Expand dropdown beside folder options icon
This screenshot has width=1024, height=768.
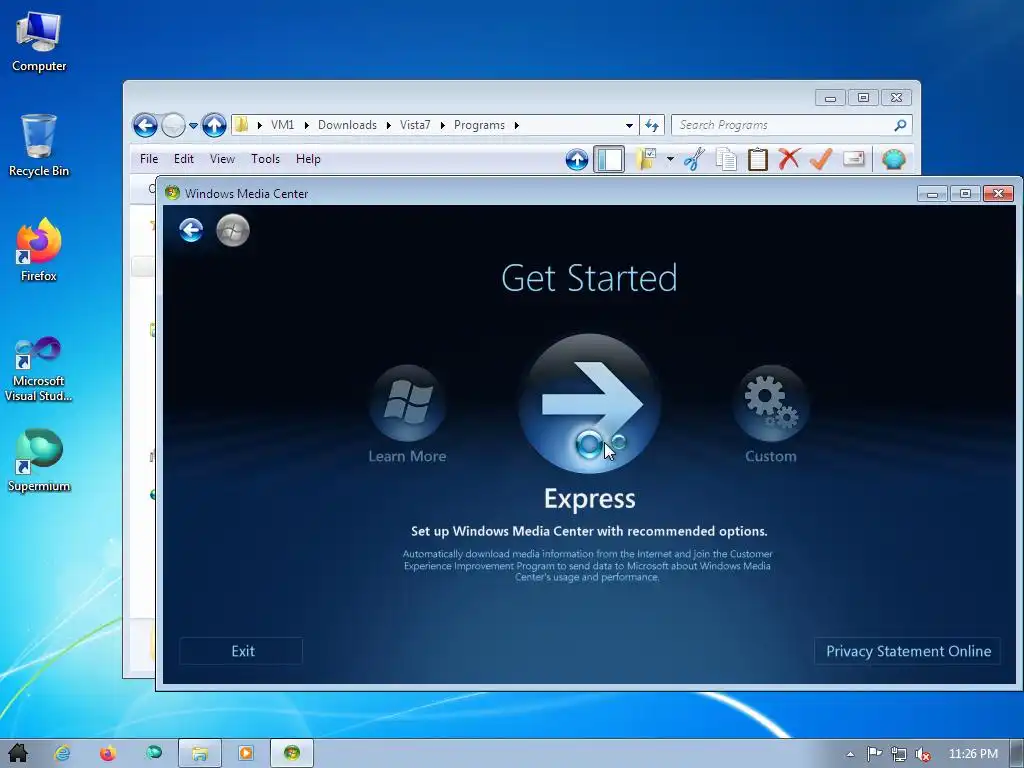670,159
